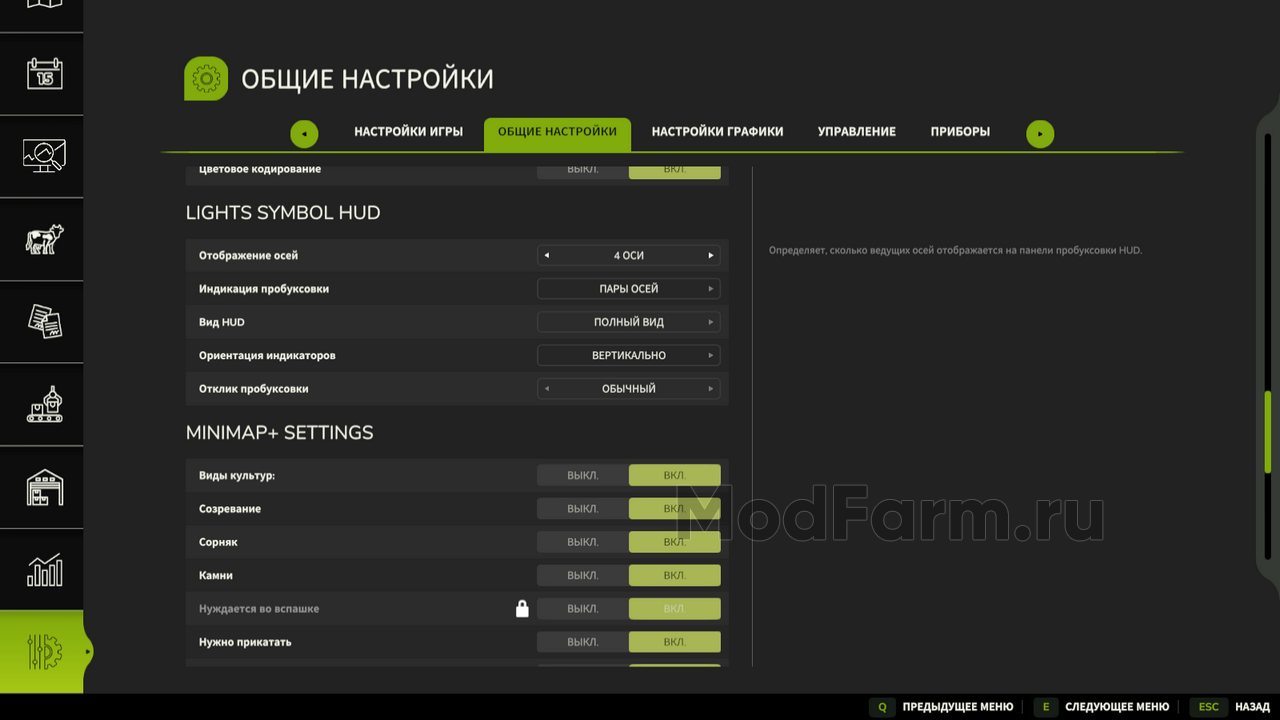Disable Созревание with ВЫКЛ.
The image size is (1280, 720).
click(x=583, y=509)
